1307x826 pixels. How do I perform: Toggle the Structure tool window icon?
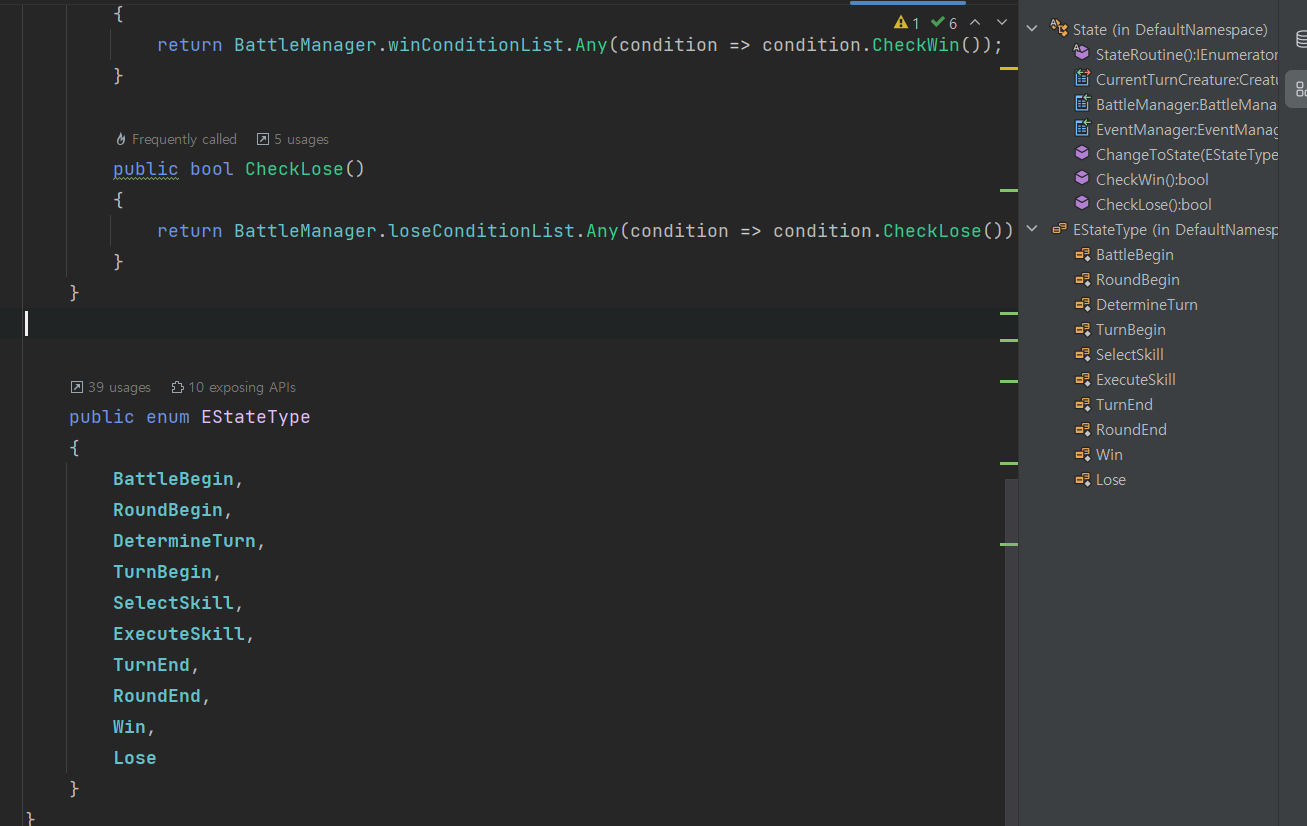point(1300,88)
